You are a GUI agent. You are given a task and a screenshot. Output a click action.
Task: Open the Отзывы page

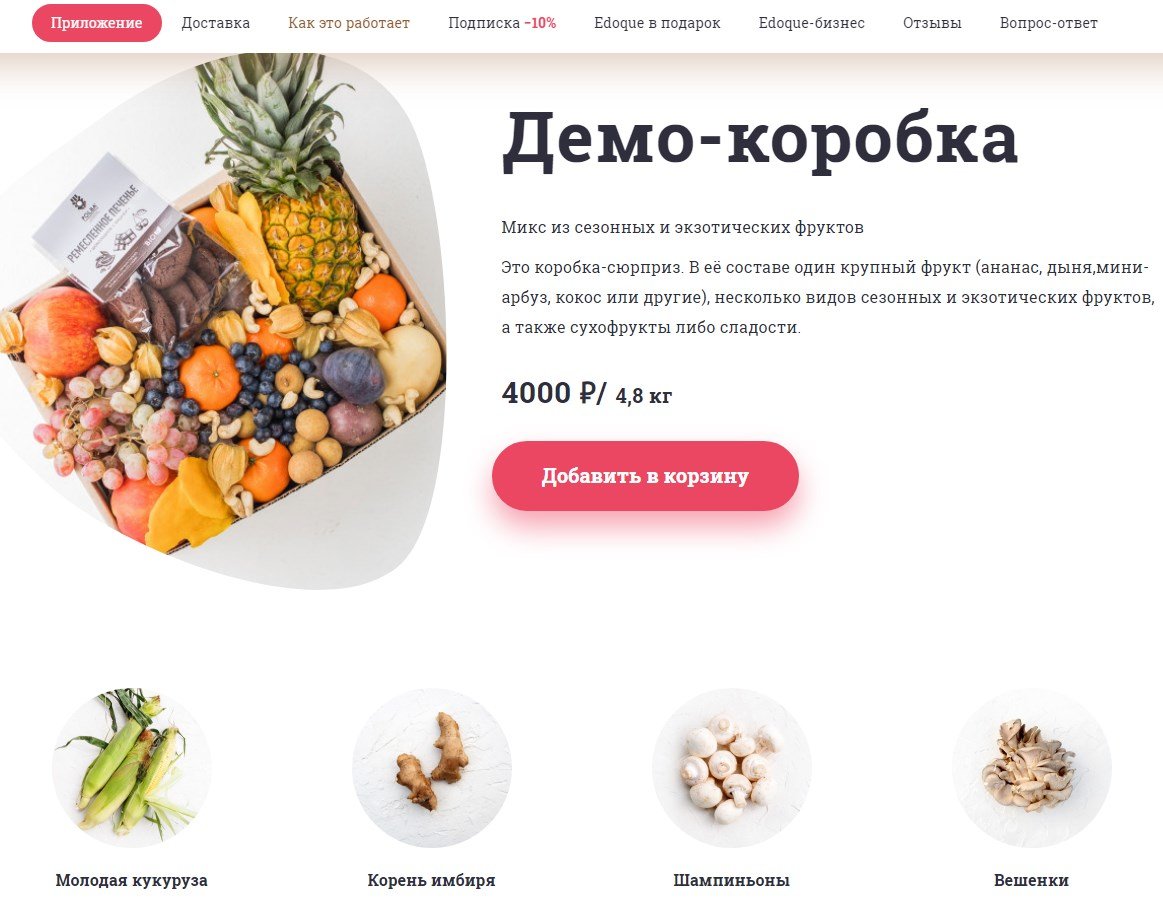tap(932, 23)
